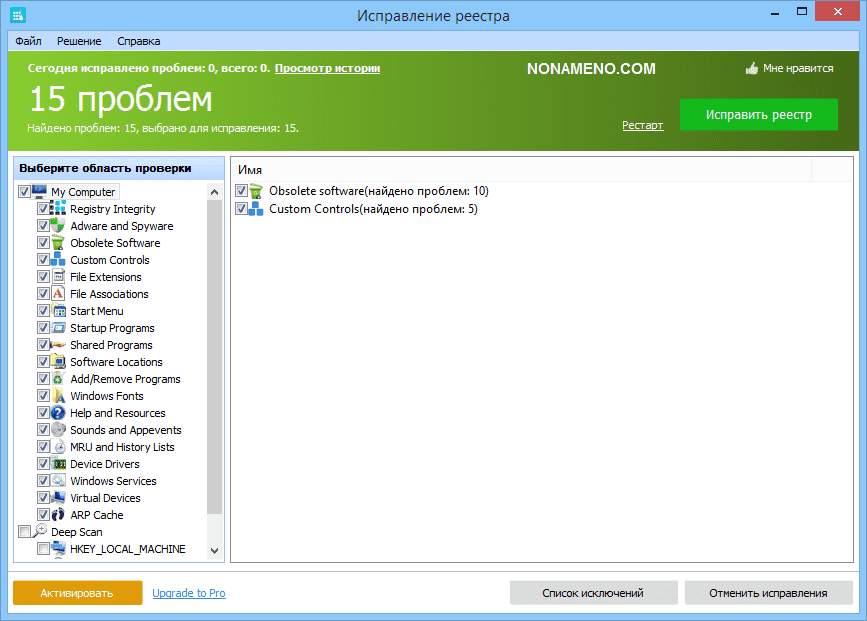867x621 pixels.
Task: Uncheck Obsolete software result checkbox
Action: [x=241, y=191]
